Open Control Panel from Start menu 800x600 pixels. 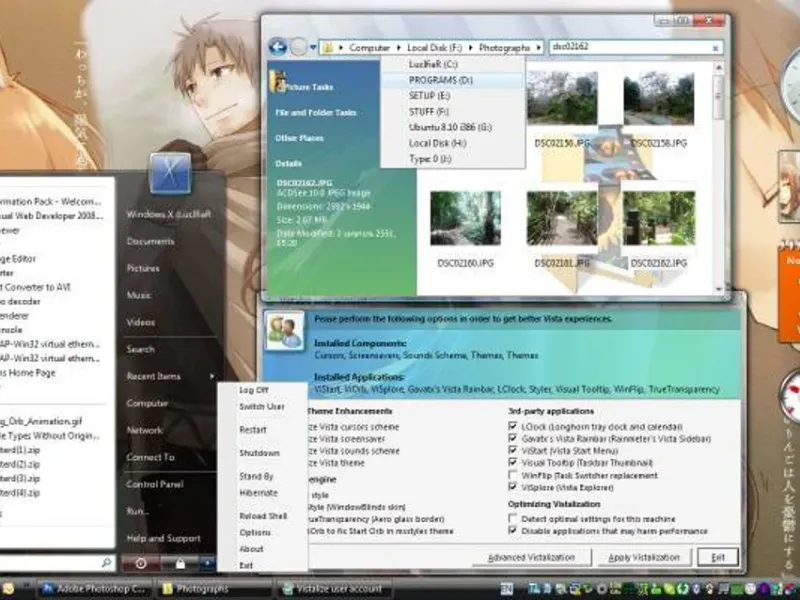155,484
